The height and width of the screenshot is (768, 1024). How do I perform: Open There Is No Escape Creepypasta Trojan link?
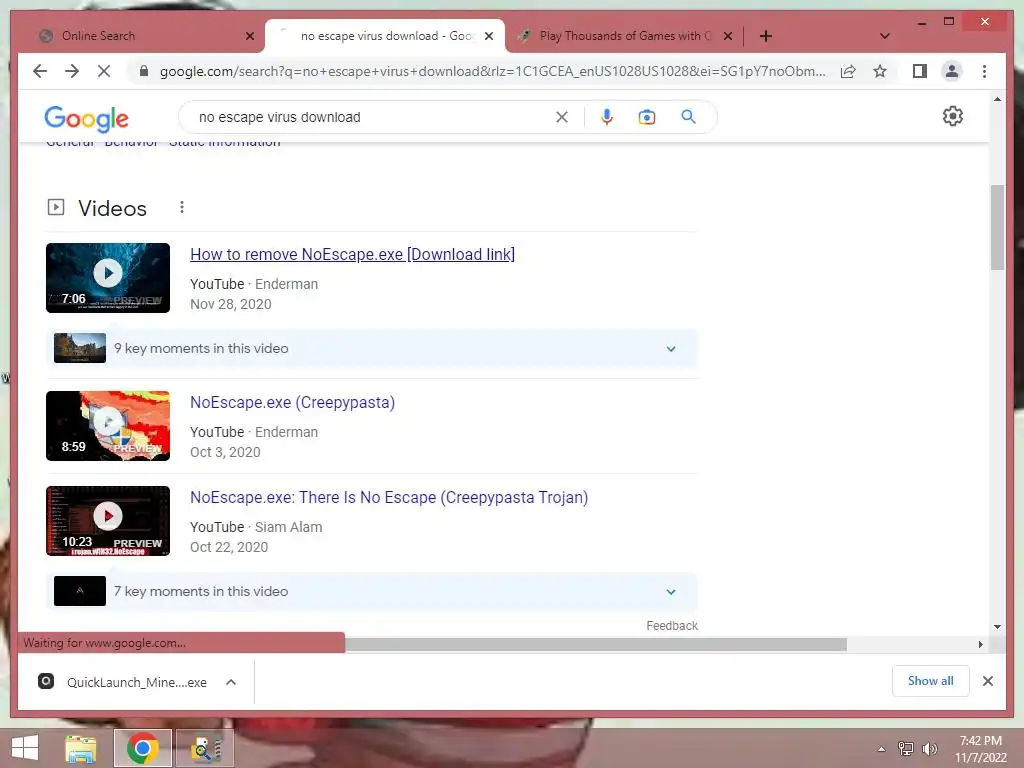pos(389,497)
